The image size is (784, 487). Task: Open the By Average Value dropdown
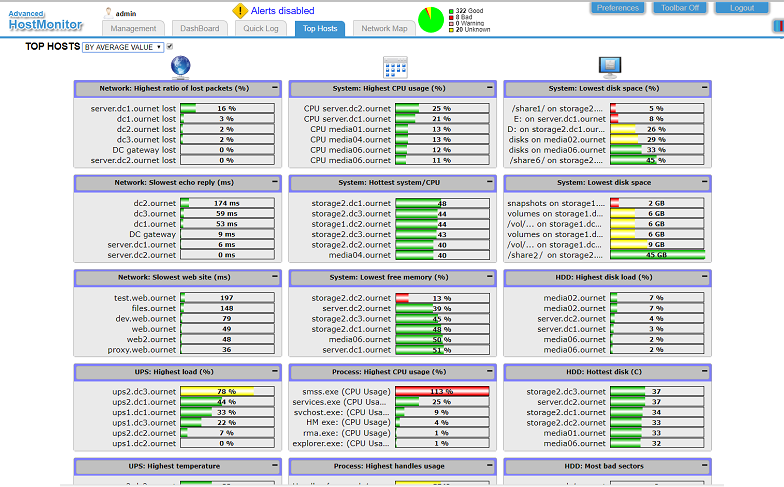123,47
